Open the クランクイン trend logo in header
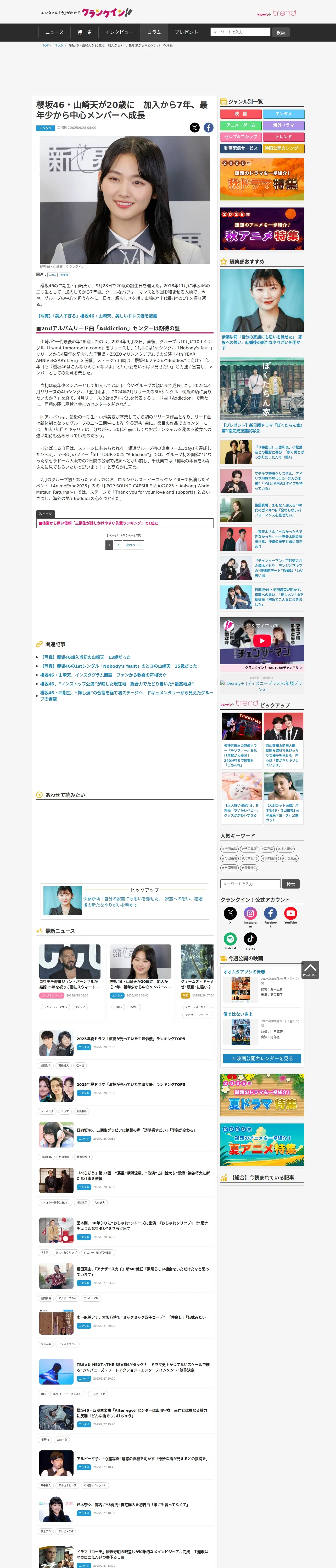 pos(276,13)
